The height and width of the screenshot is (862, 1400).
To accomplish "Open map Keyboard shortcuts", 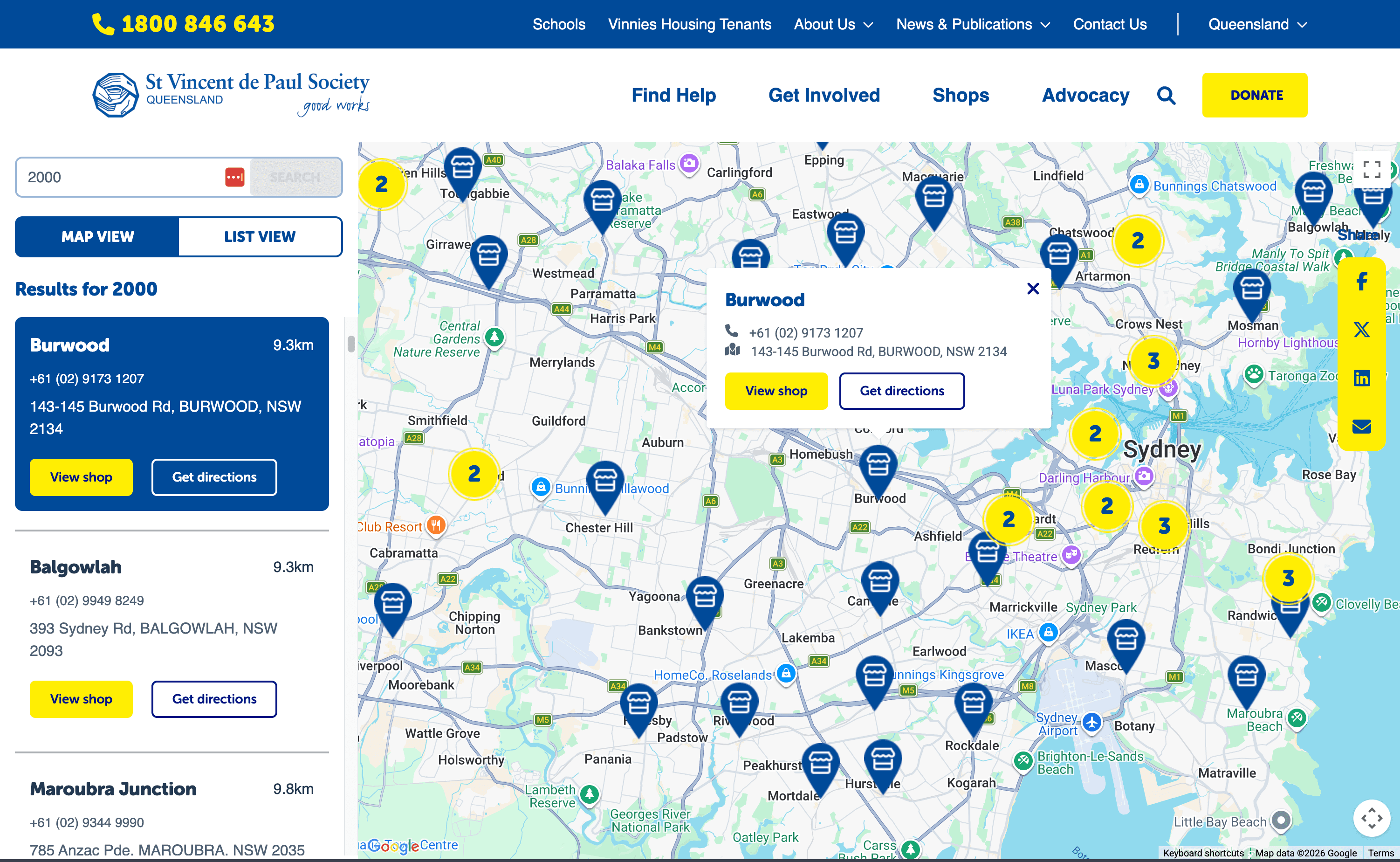I will 1203,853.
